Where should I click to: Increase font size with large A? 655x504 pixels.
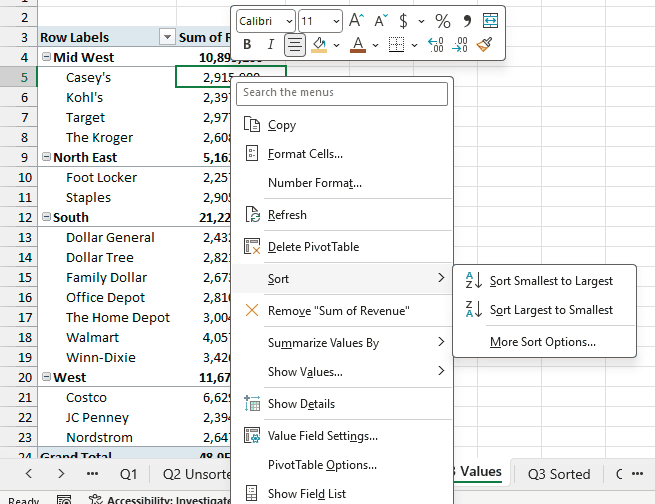click(x=356, y=20)
